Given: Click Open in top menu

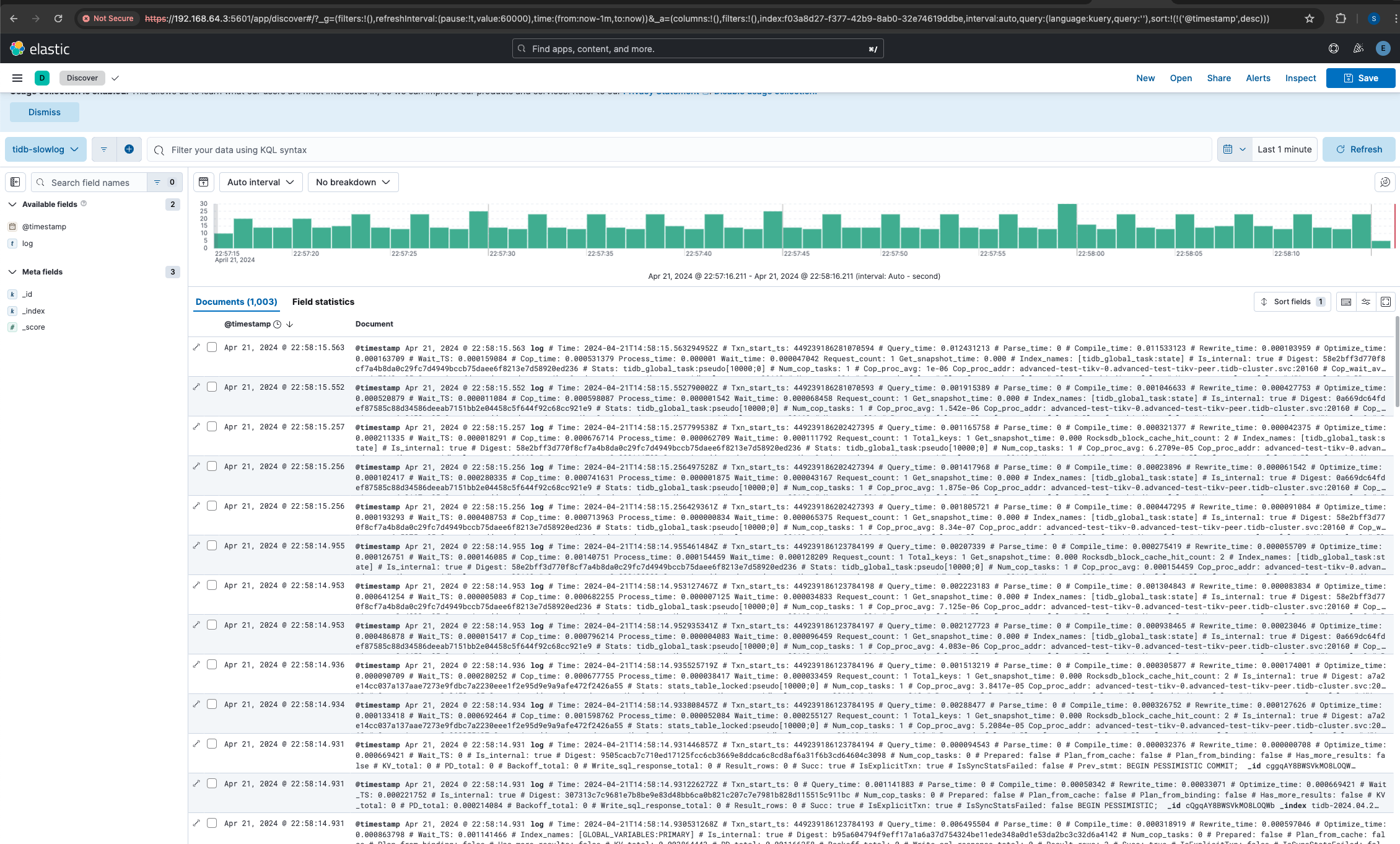Looking at the screenshot, I should pos(1181,78).
